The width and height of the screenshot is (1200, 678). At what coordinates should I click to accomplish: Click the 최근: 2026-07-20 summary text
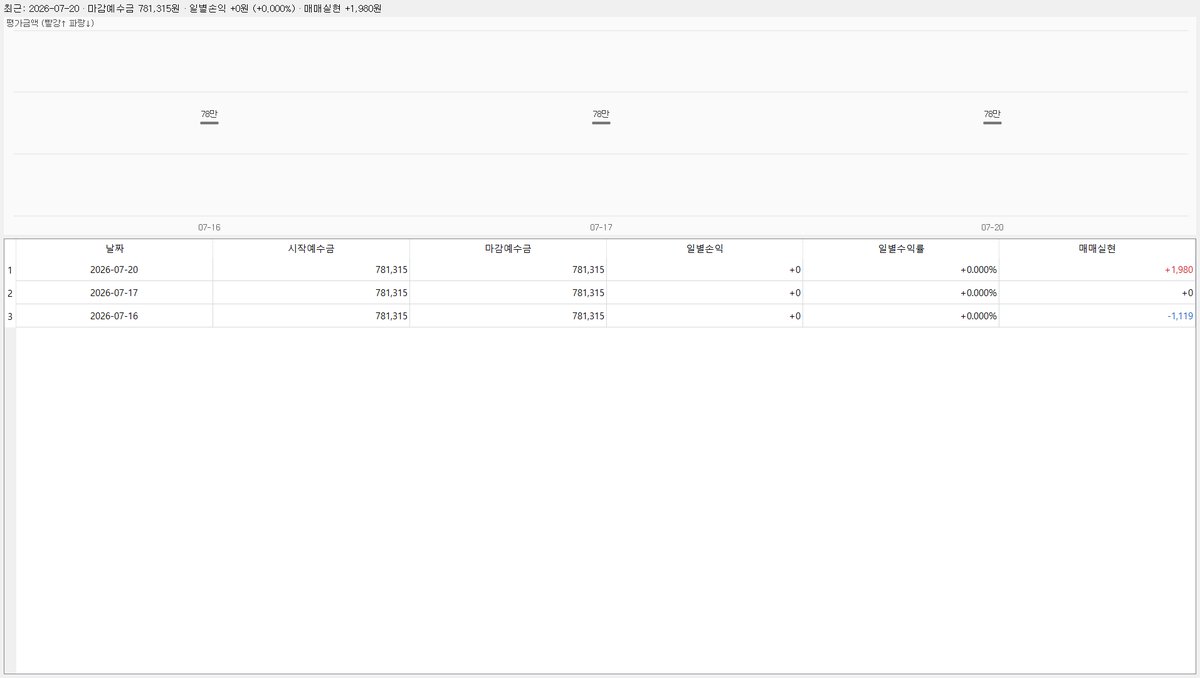click(x=41, y=8)
